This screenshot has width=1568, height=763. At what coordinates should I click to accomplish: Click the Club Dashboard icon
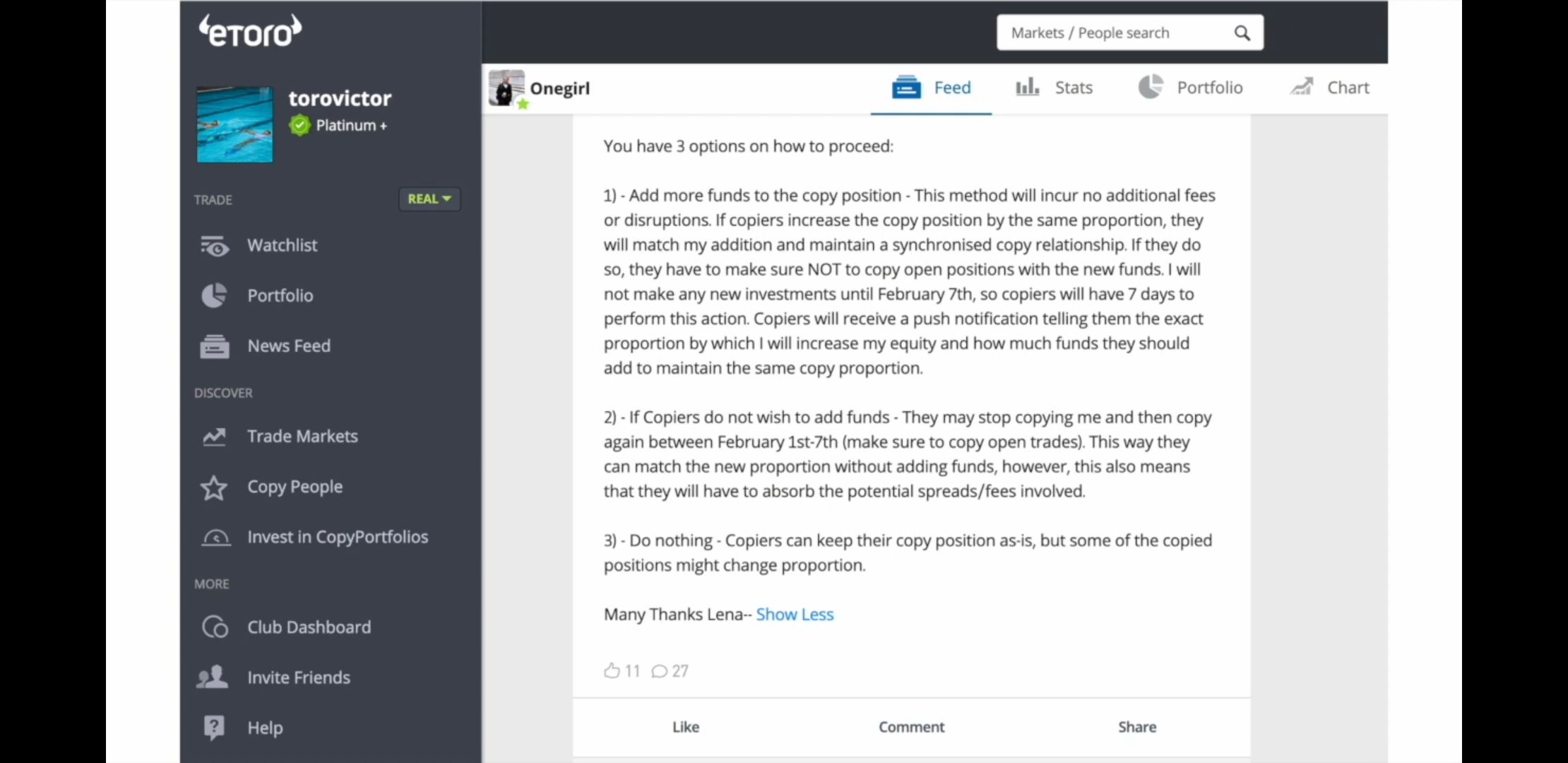[x=215, y=627]
